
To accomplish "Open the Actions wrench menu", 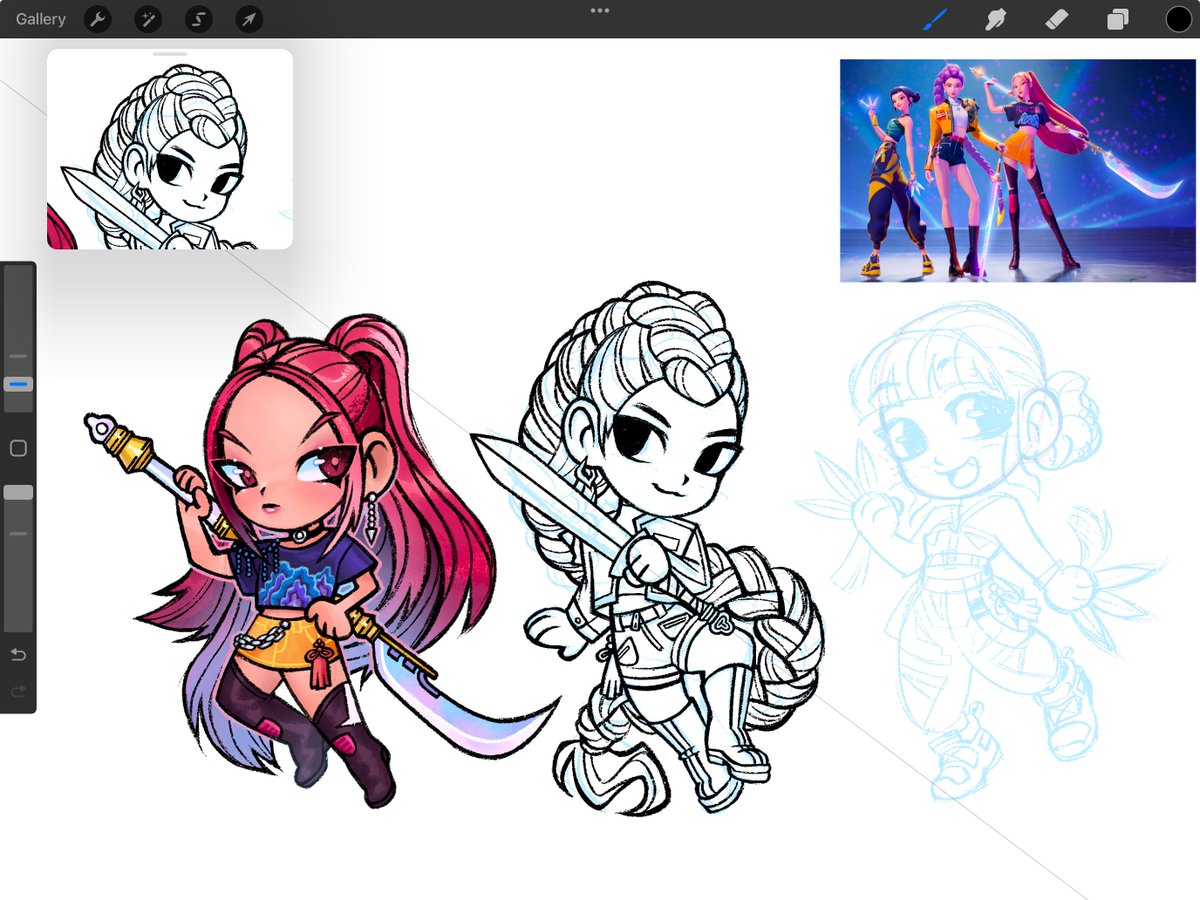I will 97,19.
